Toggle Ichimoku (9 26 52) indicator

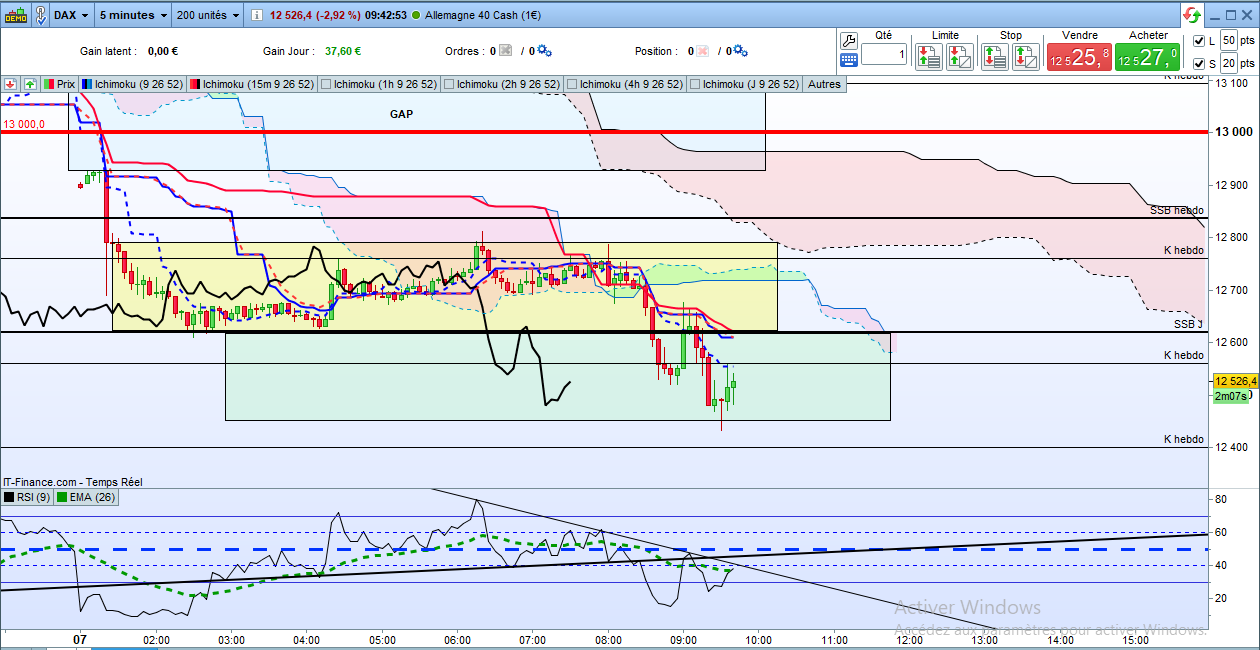pos(132,84)
